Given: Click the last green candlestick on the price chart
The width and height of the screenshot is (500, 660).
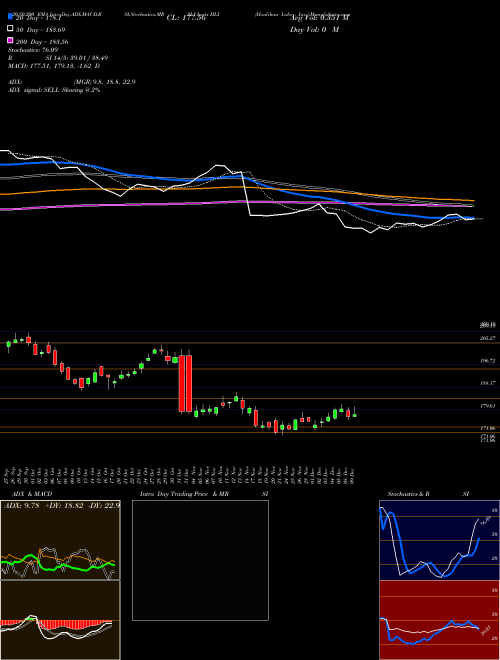Looking at the screenshot, I should point(355,415).
